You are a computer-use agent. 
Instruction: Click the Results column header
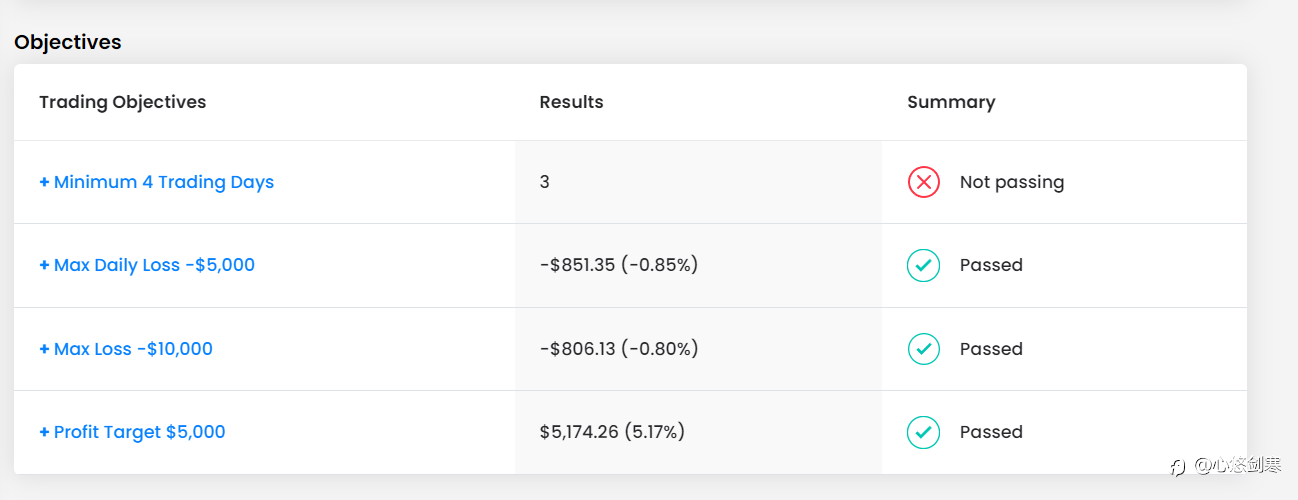point(572,102)
